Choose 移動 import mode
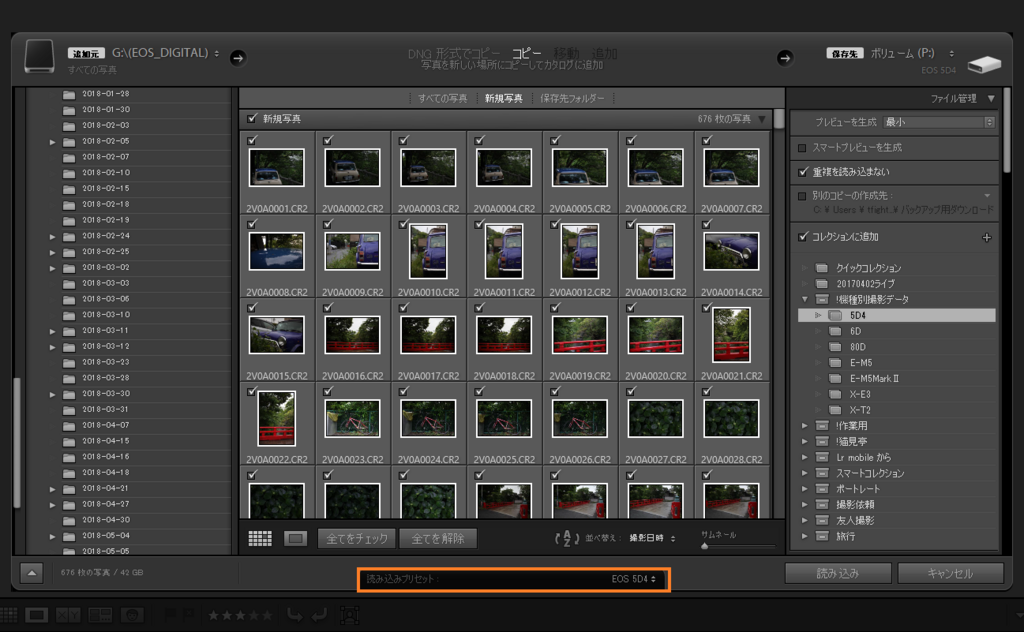 point(566,54)
